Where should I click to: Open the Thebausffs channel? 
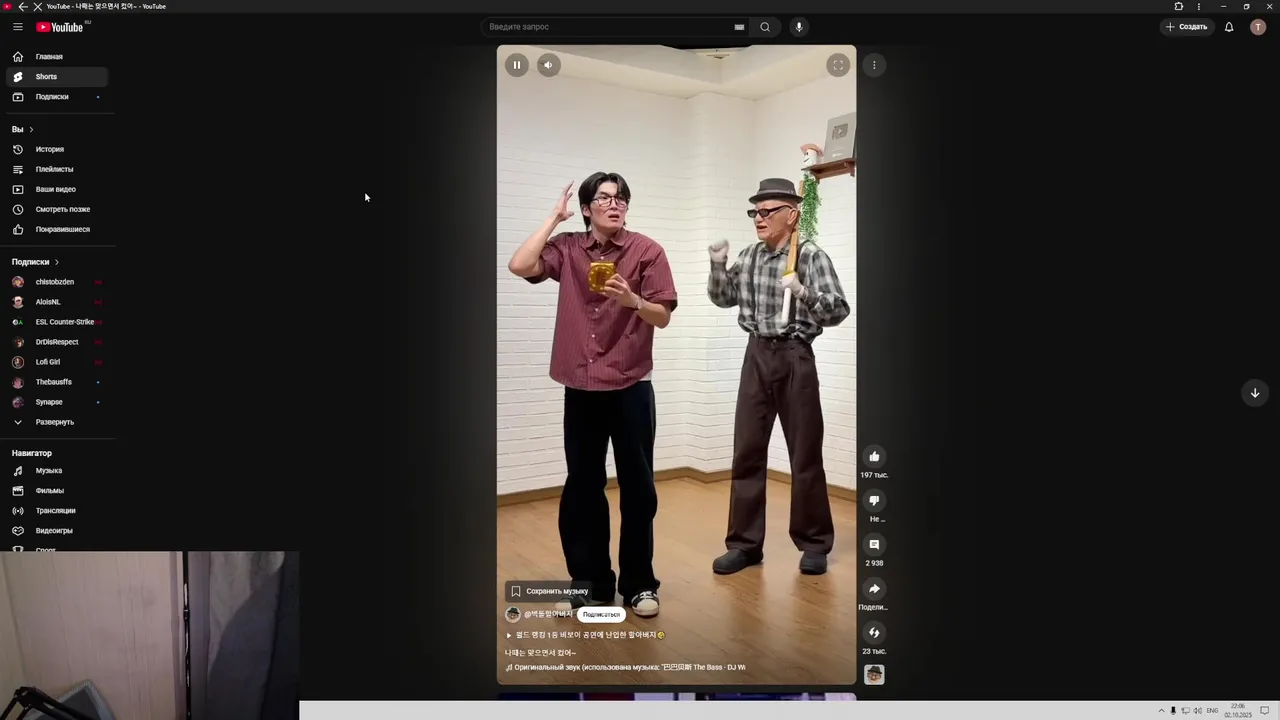(57, 382)
